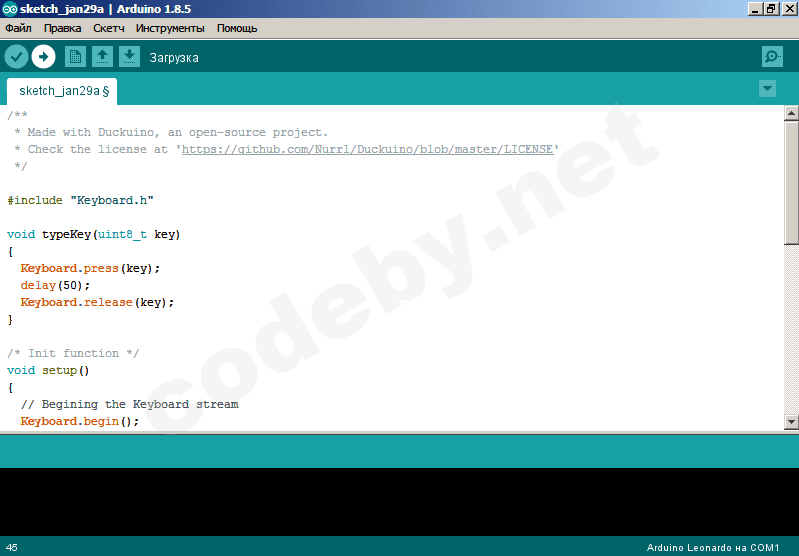The width and height of the screenshot is (799, 556).
Task: Open the Duckuino LICENSE GitHub link
Action: coord(367,149)
